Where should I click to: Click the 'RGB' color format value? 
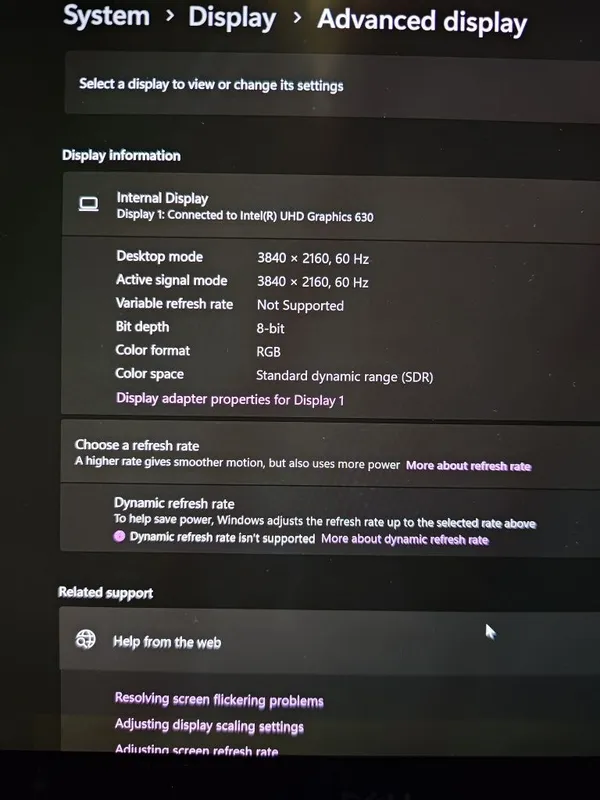pos(268,352)
